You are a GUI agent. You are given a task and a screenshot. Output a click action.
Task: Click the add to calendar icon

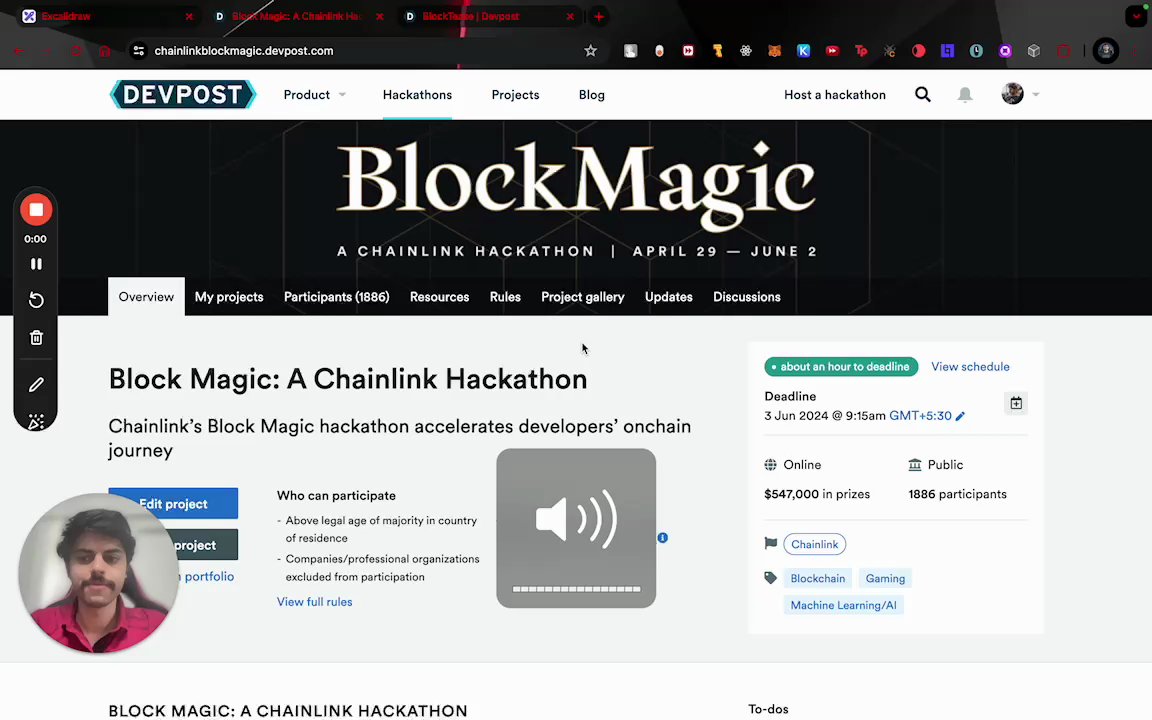[x=1016, y=403]
